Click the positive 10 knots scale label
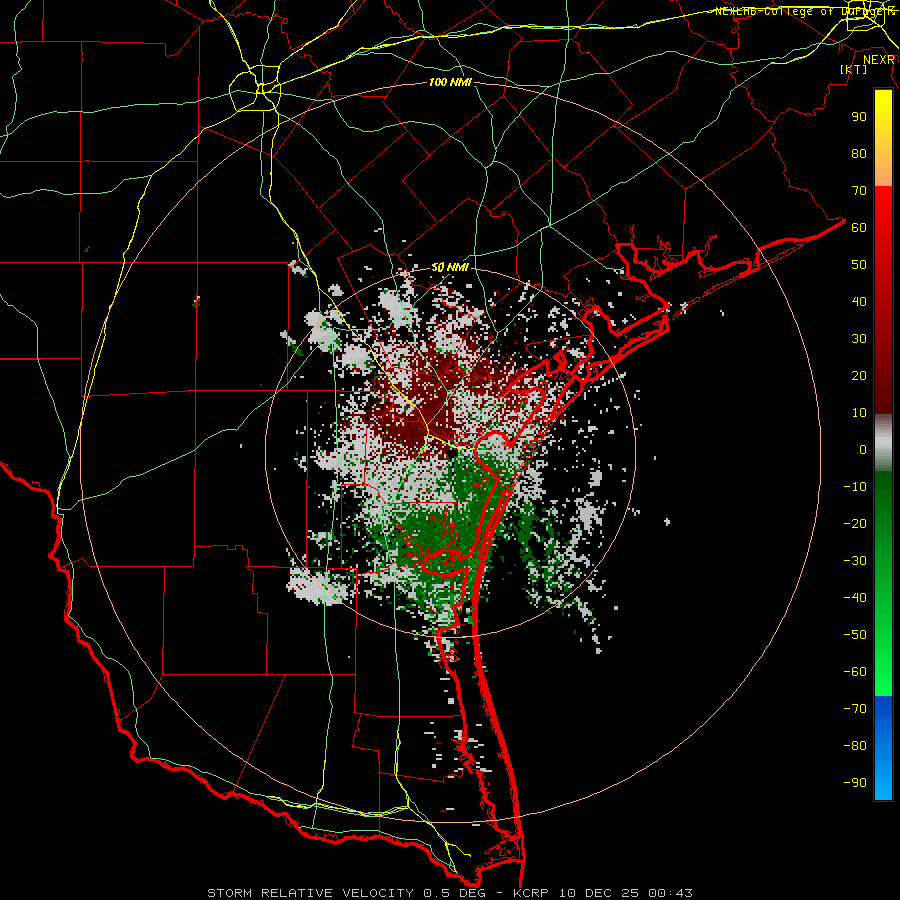This screenshot has height=900, width=900. click(x=859, y=413)
